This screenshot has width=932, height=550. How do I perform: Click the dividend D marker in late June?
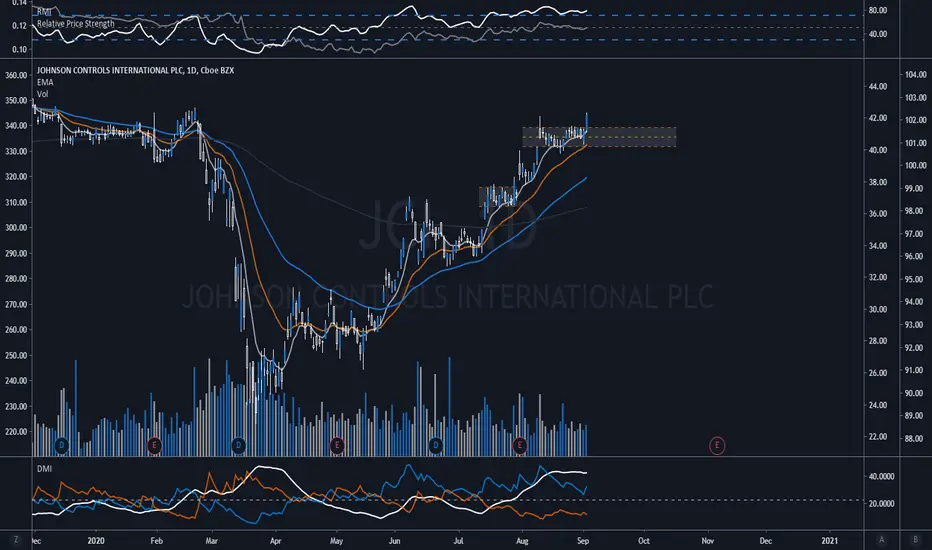coord(436,445)
